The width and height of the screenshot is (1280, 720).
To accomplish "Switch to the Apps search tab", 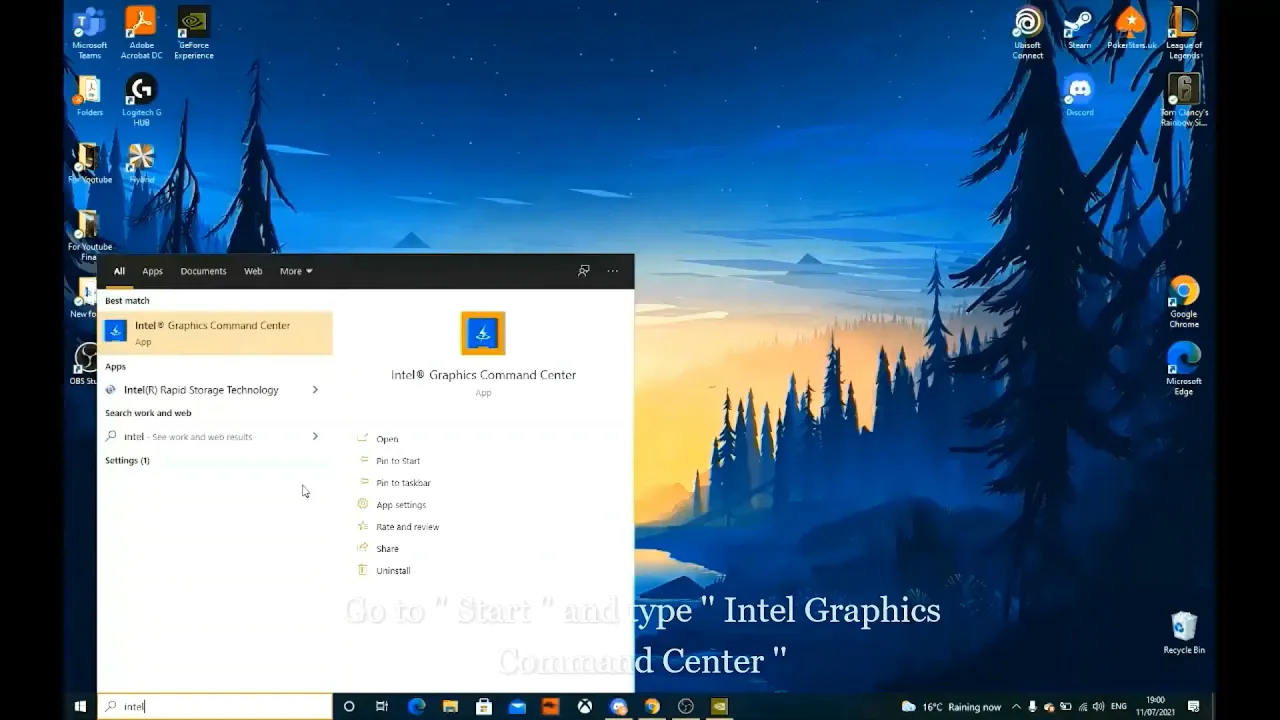I will point(152,271).
